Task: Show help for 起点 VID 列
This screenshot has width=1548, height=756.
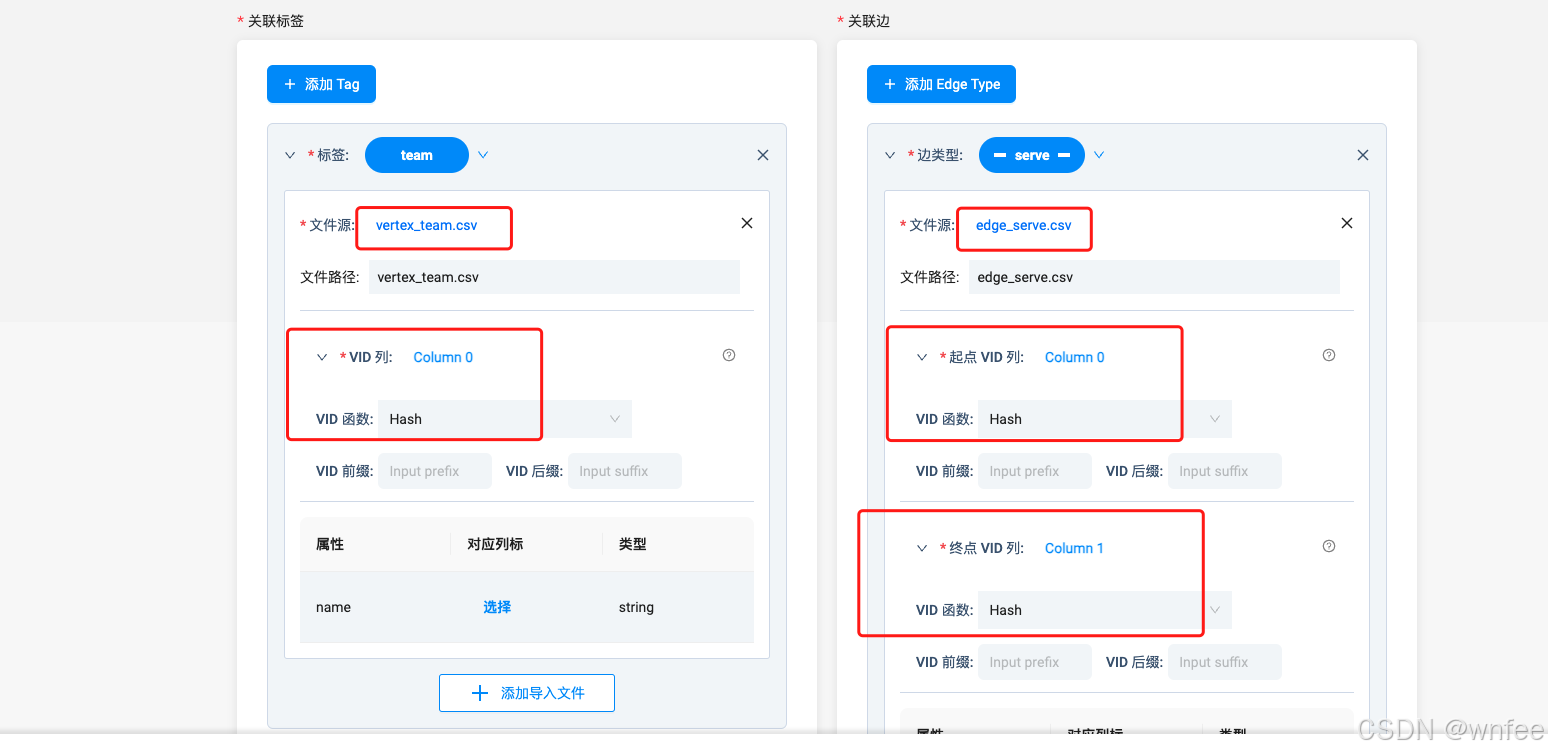Action: [1329, 355]
